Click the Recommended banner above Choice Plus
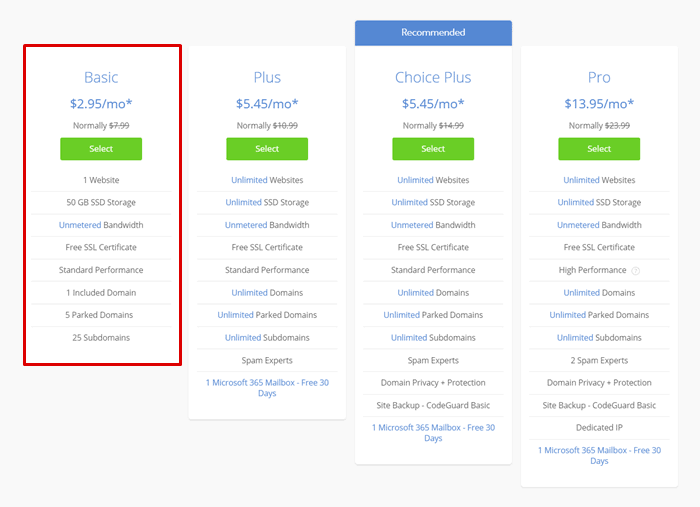The height and width of the screenshot is (507, 700). (433, 33)
